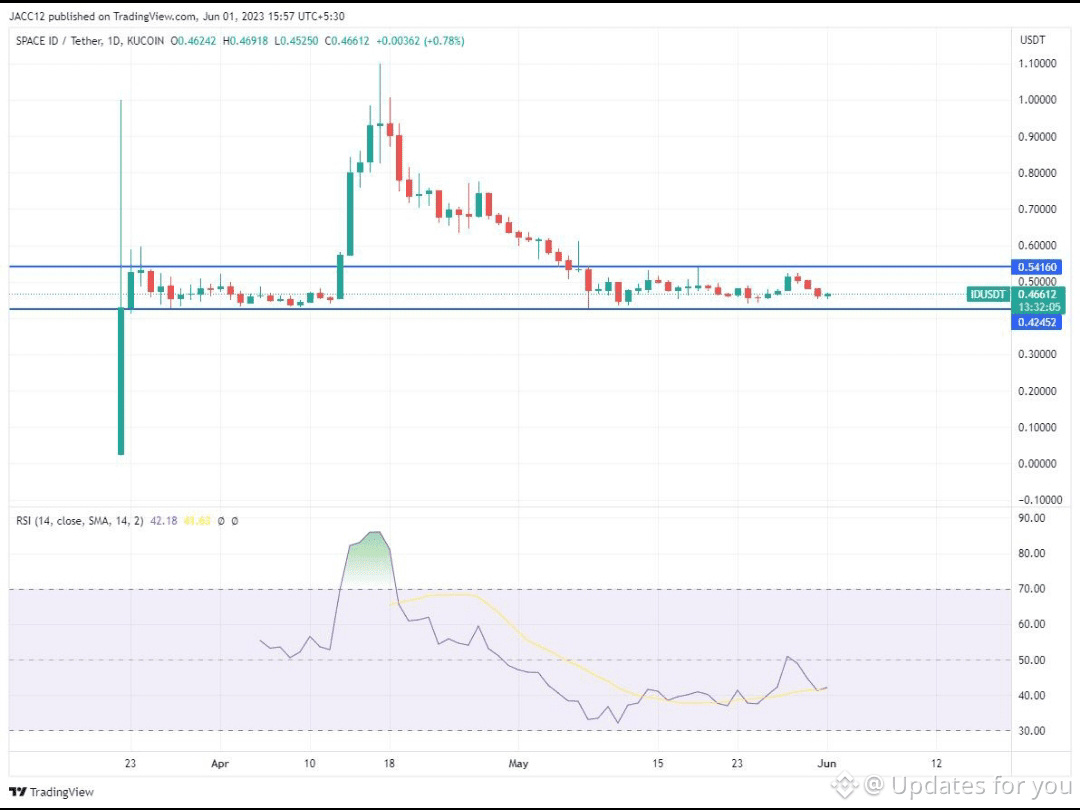Screen dimensions: 1080x810
Task: Open the RSI (14, close, SMA, 14, 2) legend
Action: [79, 521]
